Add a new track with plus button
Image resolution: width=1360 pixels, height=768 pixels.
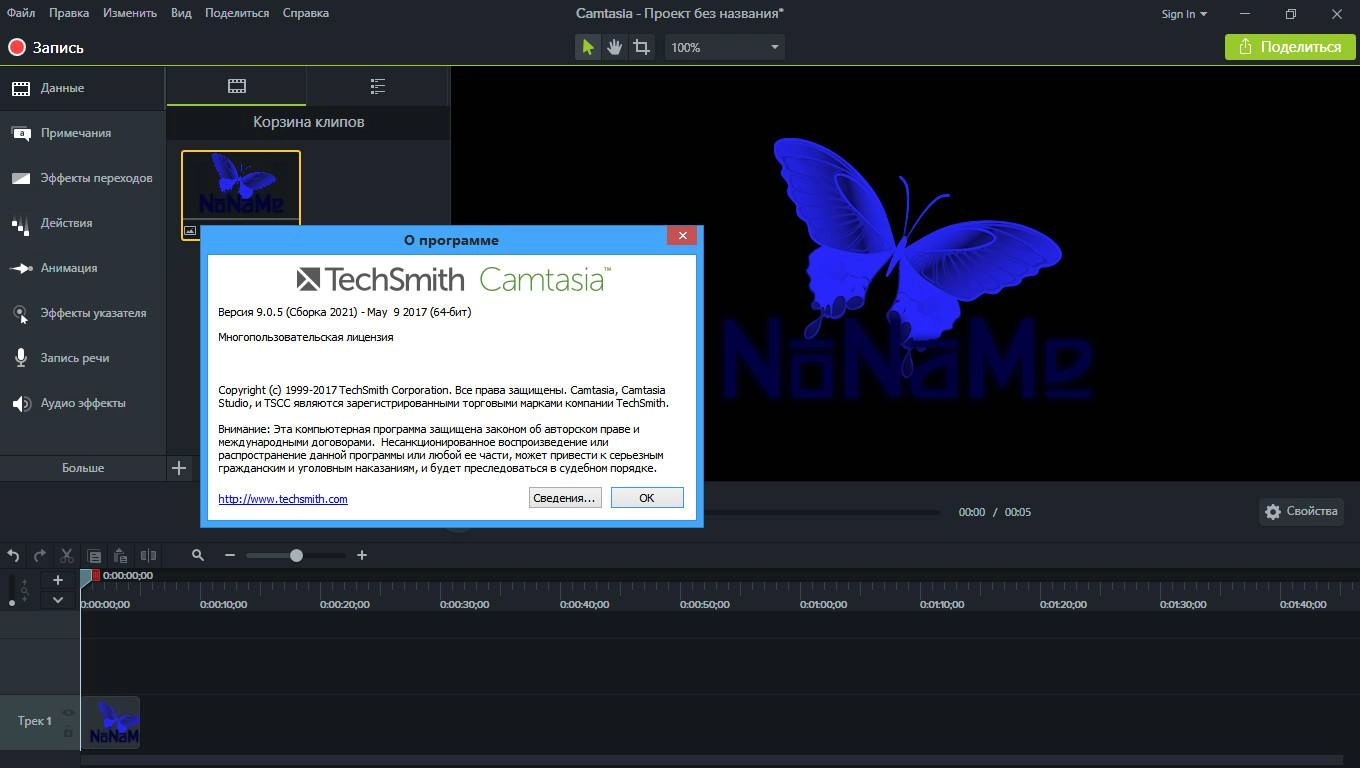58,580
